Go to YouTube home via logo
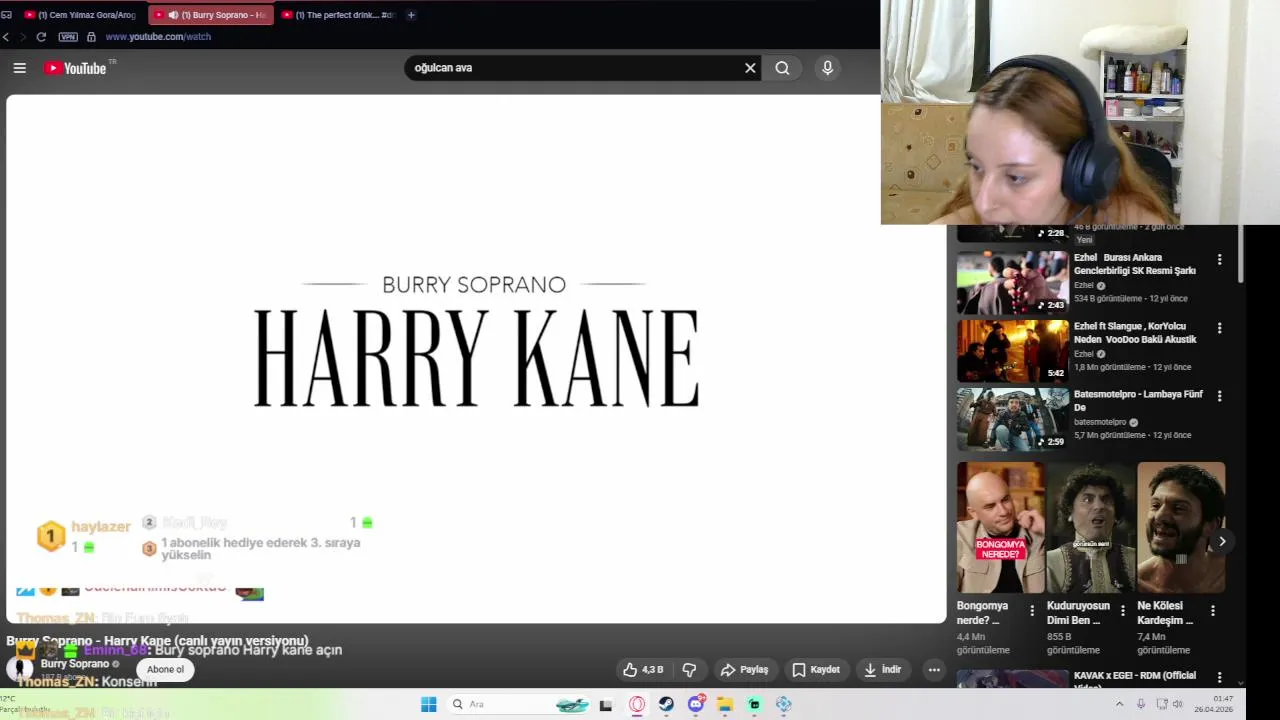The image size is (1280, 720). point(76,68)
